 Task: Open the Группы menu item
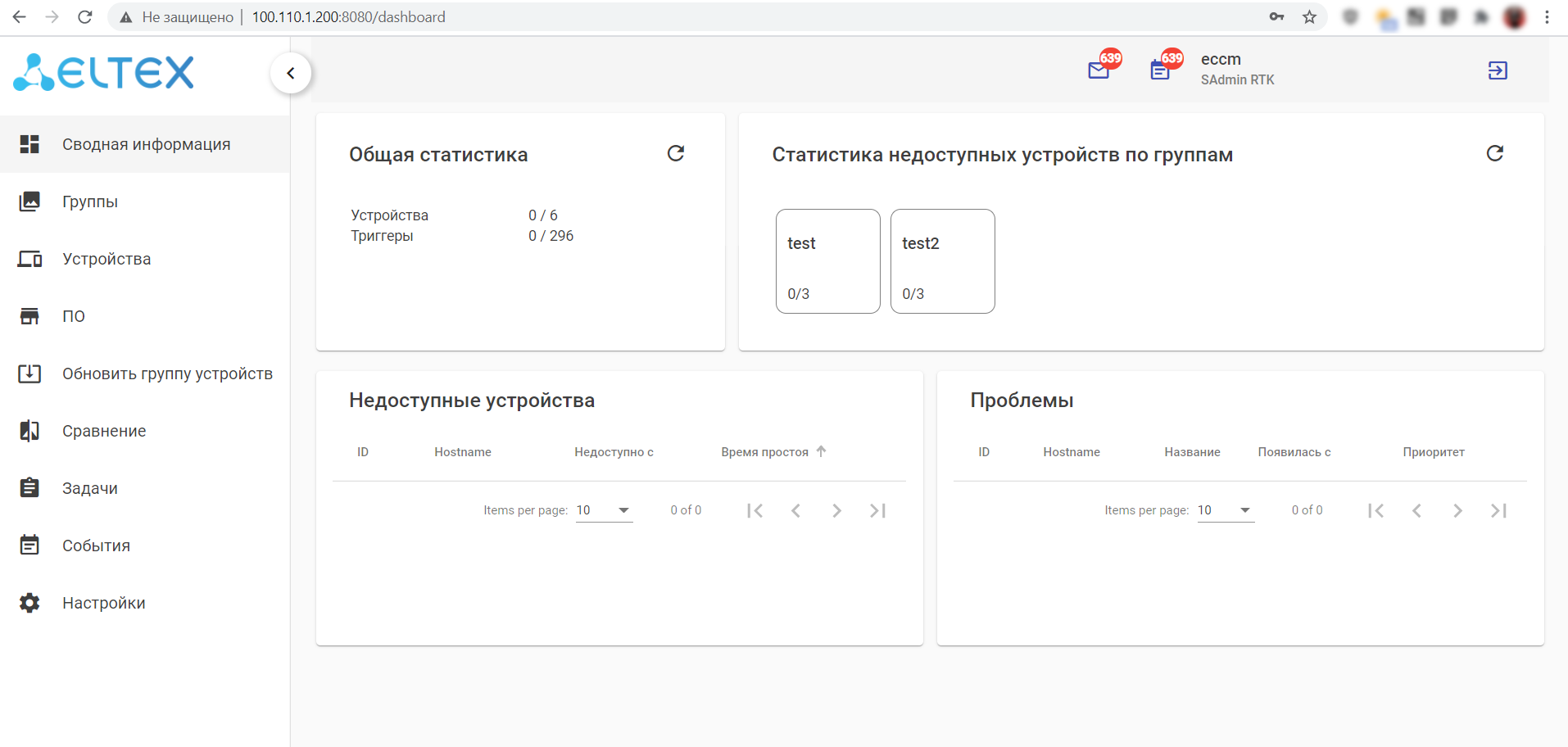coord(90,201)
